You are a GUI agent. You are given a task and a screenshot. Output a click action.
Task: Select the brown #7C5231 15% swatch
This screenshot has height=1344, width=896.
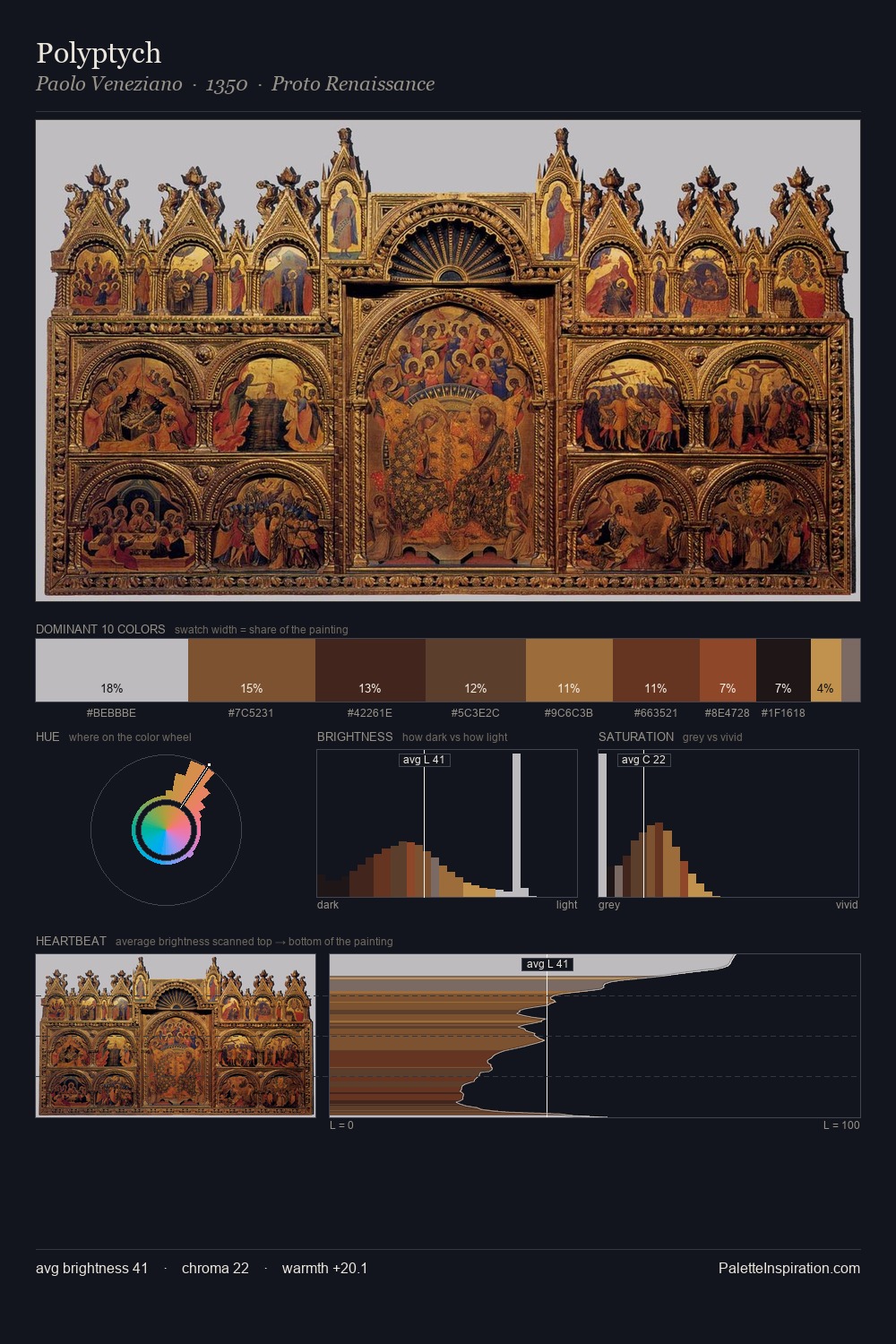[252, 669]
